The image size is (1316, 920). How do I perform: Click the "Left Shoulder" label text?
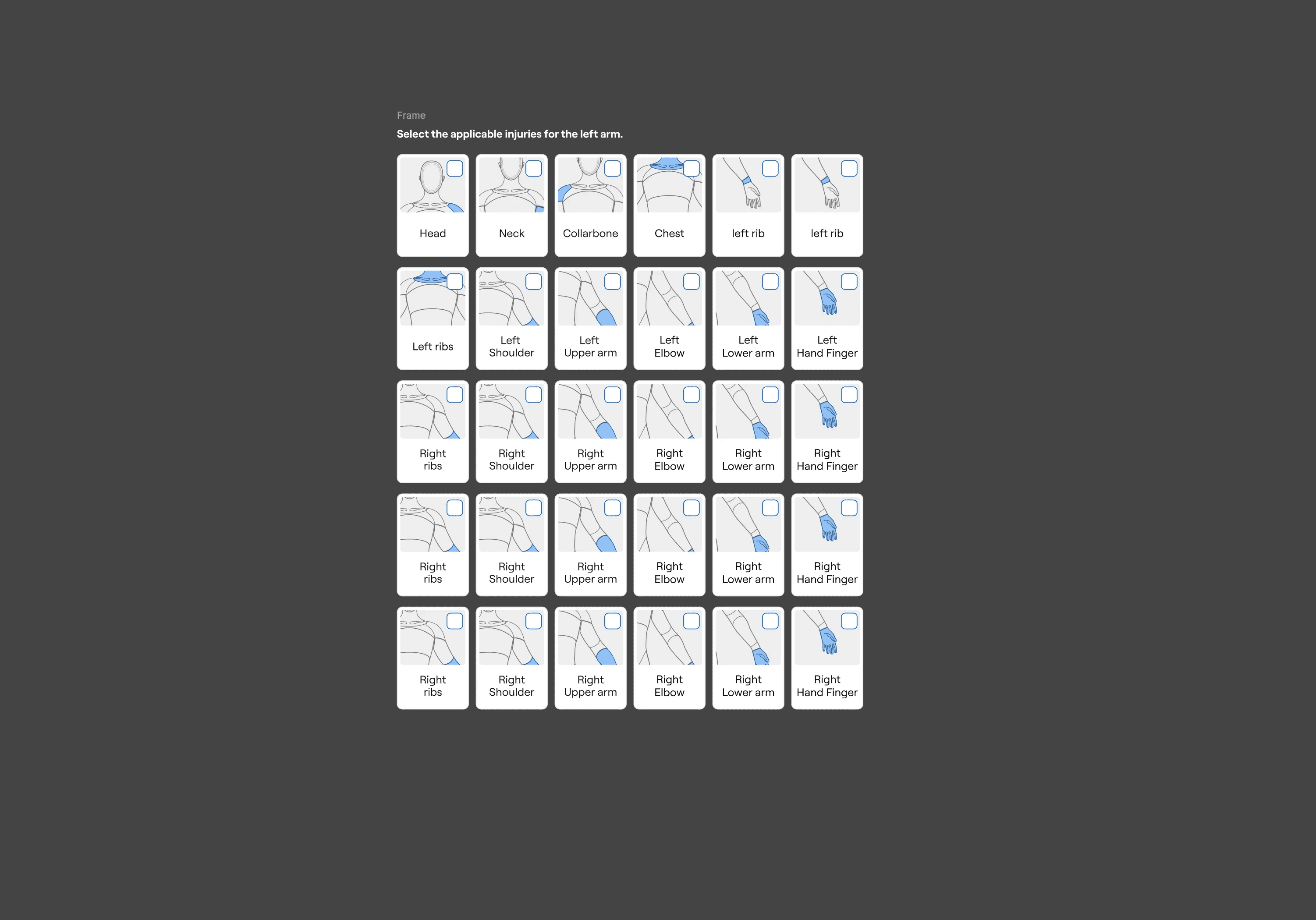[x=511, y=347]
